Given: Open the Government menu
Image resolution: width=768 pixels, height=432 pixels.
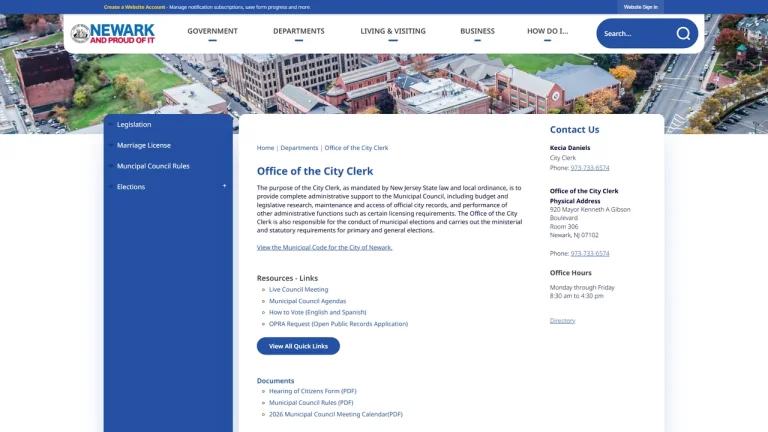Looking at the screenshot, I should tap(212, 31).
